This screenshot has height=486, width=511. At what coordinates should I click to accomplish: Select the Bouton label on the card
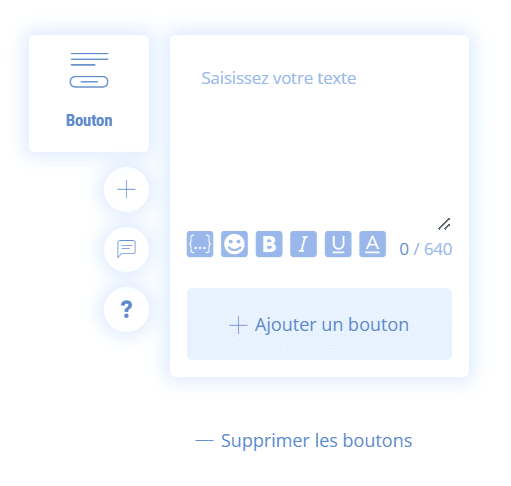89,120
